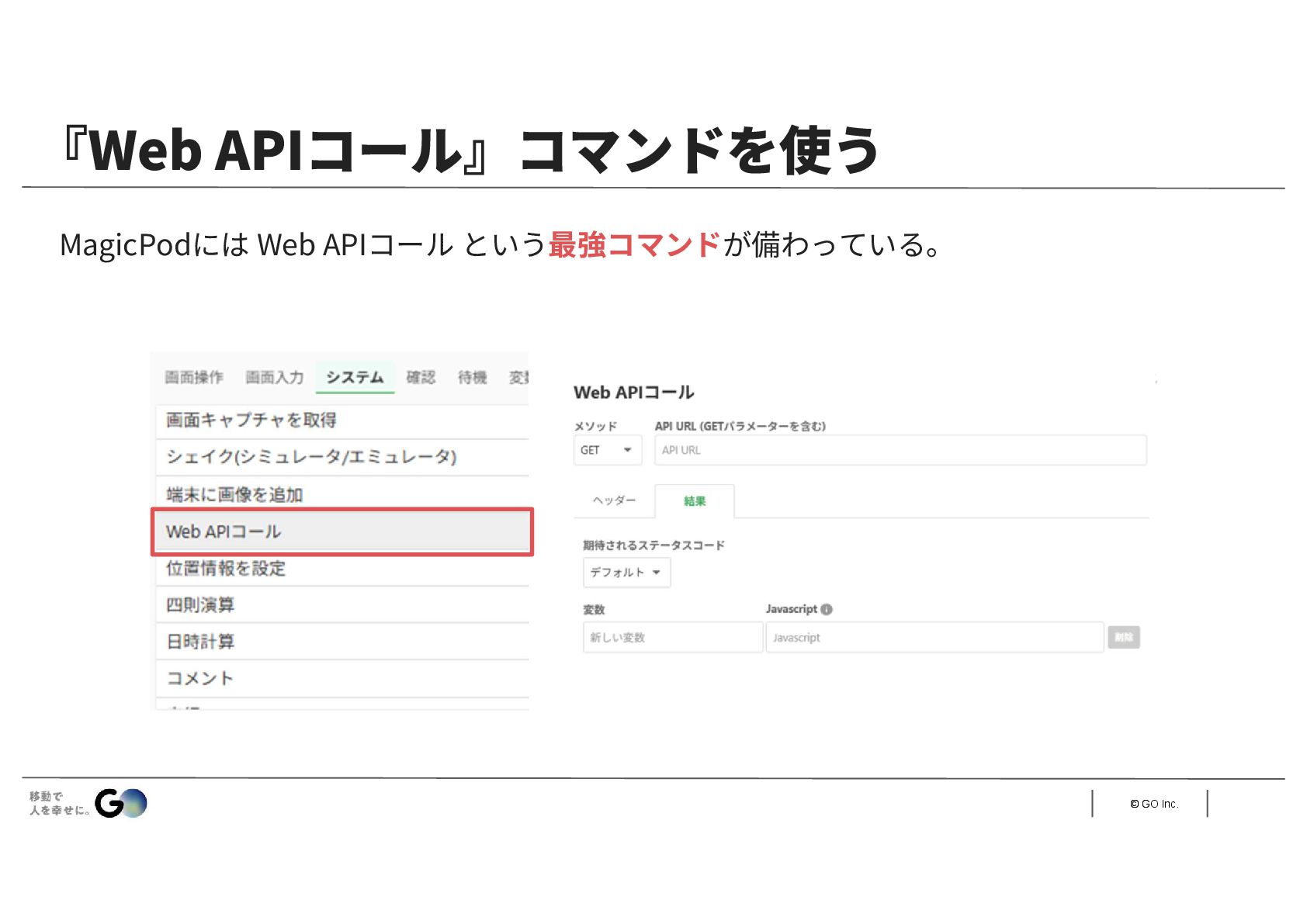Image resolution: width=1307 pixels, height=924 pixels.
Task: Focus the API URL input field
Action: tap(900, 450)
